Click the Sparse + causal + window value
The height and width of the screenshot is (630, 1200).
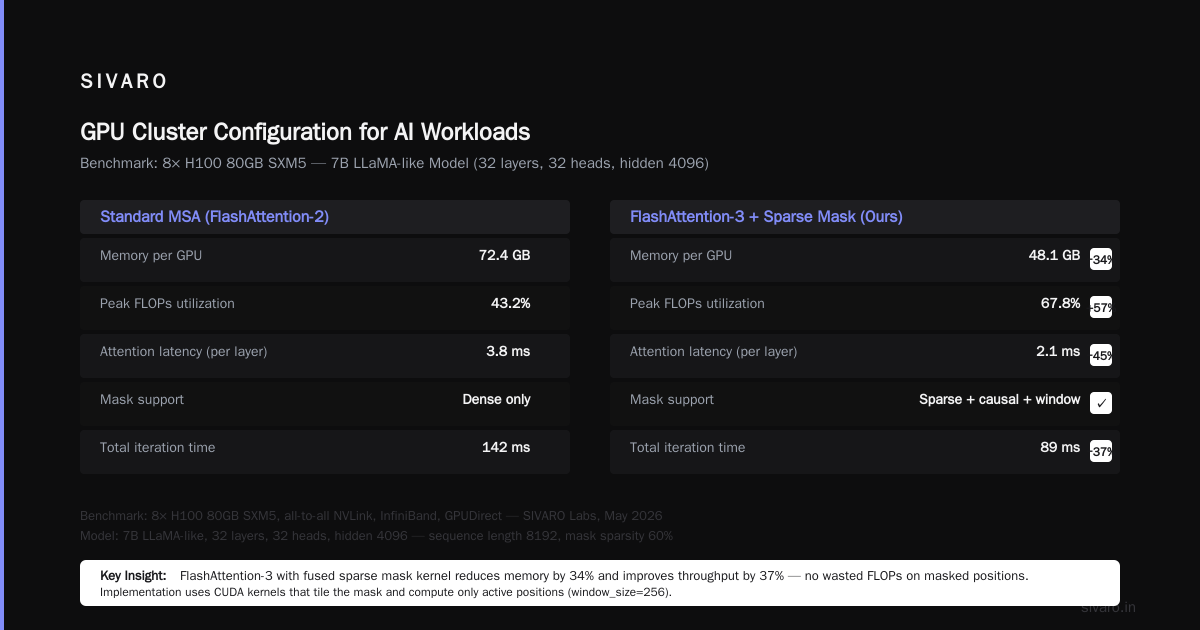coord(1000,399)
